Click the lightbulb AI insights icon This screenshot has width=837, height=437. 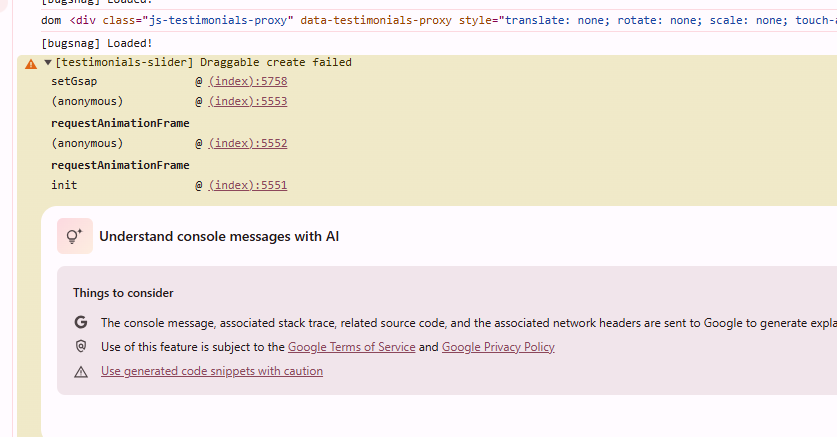[75, 236]
